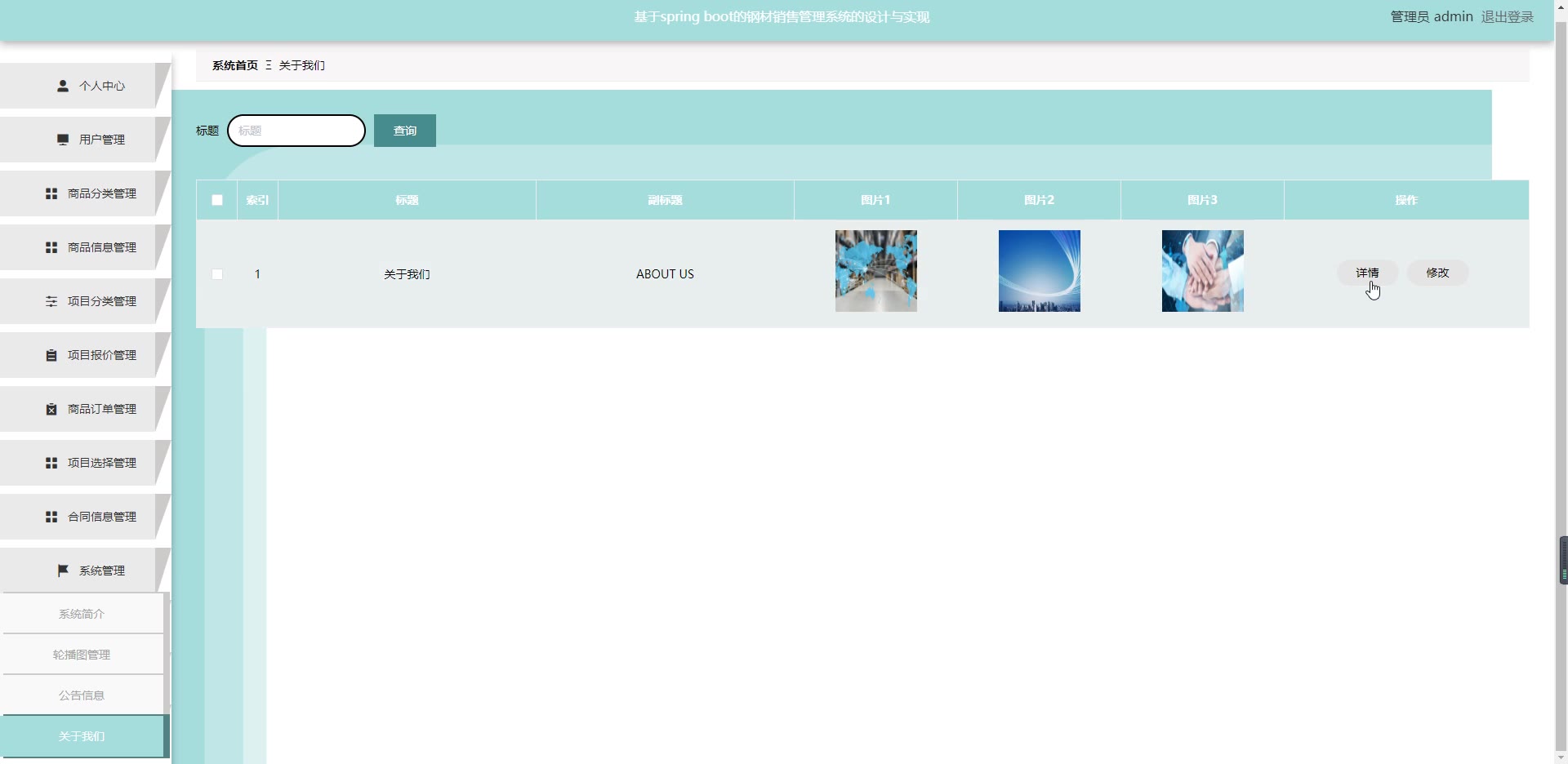Open the 商品订单管理 menu

85,409
